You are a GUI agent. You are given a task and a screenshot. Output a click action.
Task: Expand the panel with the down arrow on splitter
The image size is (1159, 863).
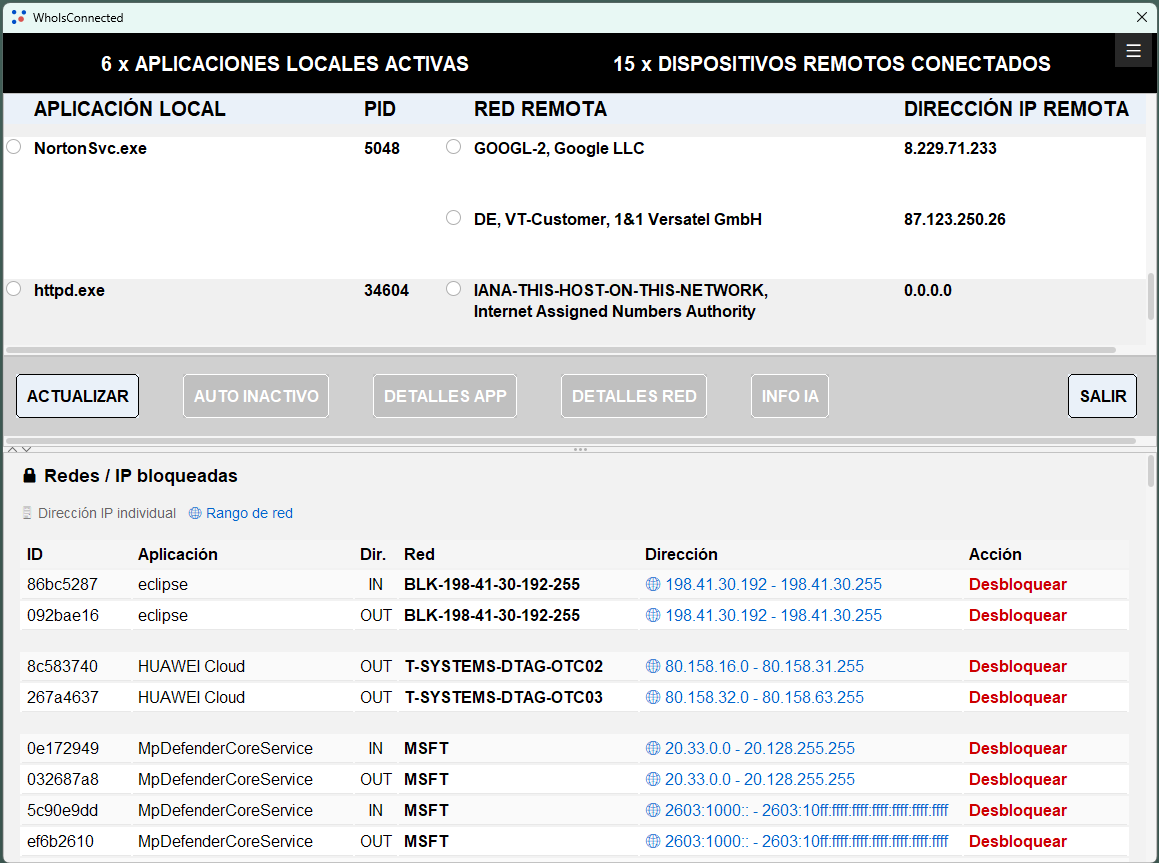tap(27, 449)
